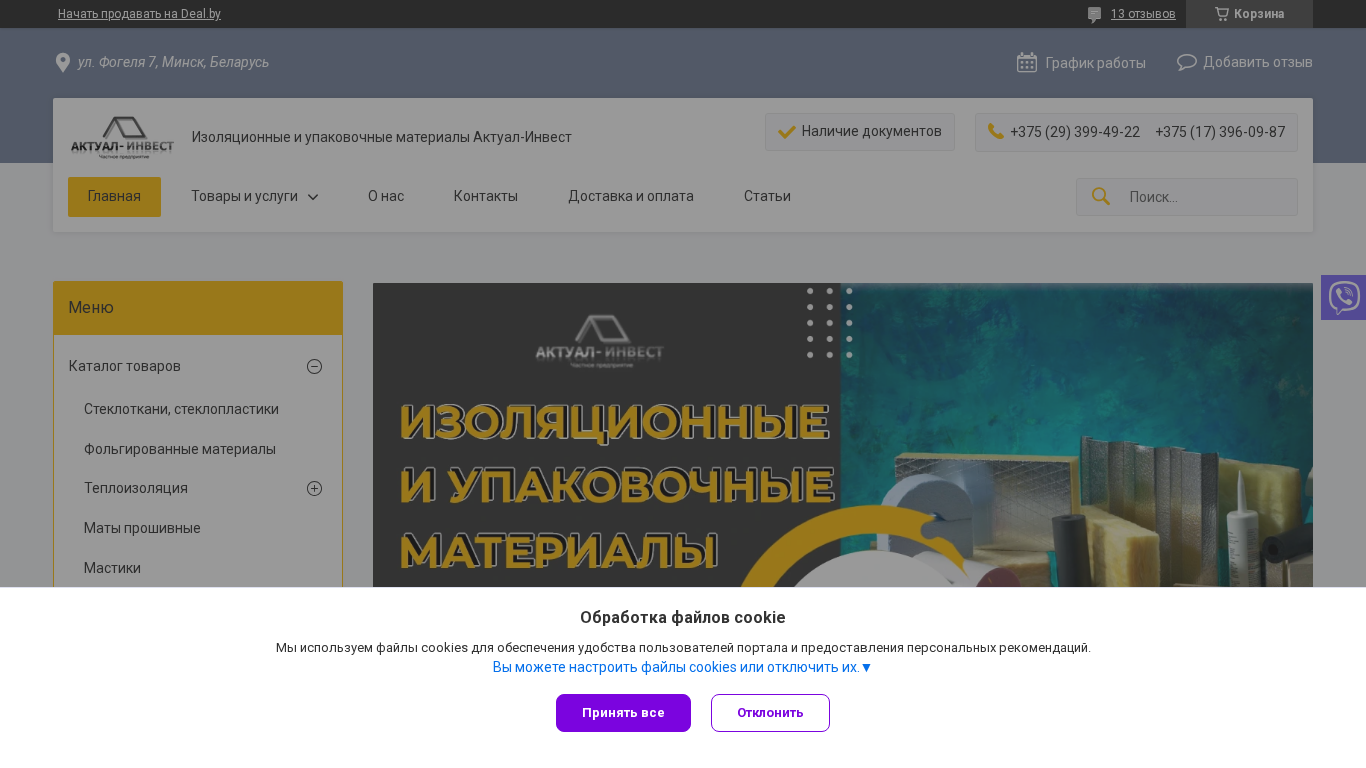
Task: Open the Доставка и оплата menu item
Action: (x=630, y=196)
